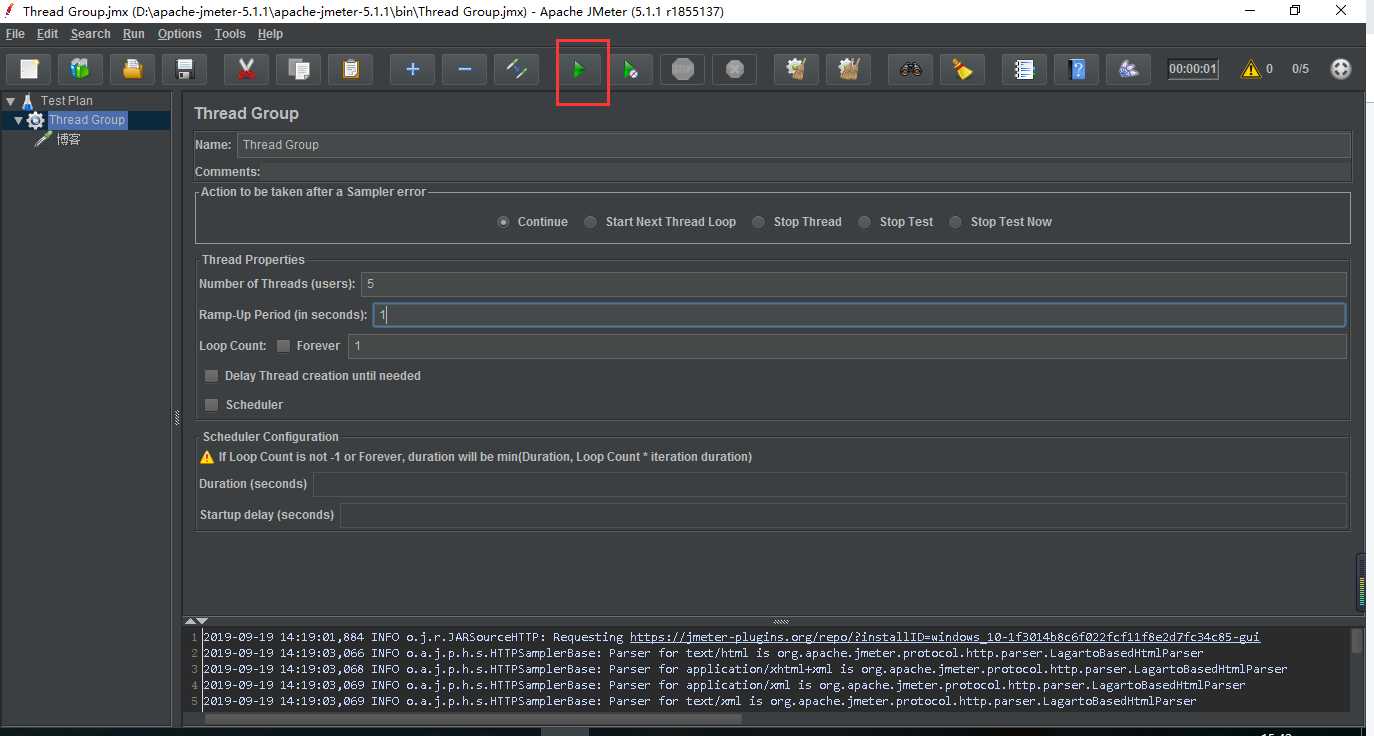Select Start Next Thread Loop option
This screenshot has width=1374, height=736.
[x=591, y=222]
